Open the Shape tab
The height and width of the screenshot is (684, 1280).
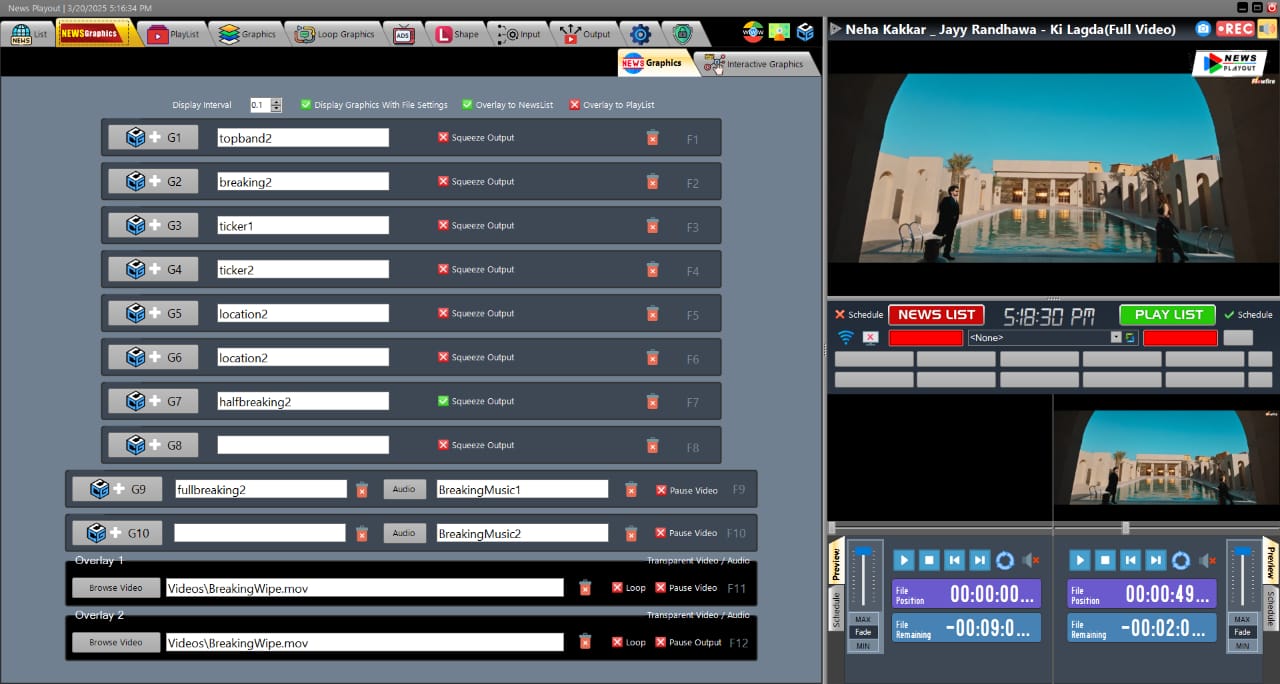[457, 34]
